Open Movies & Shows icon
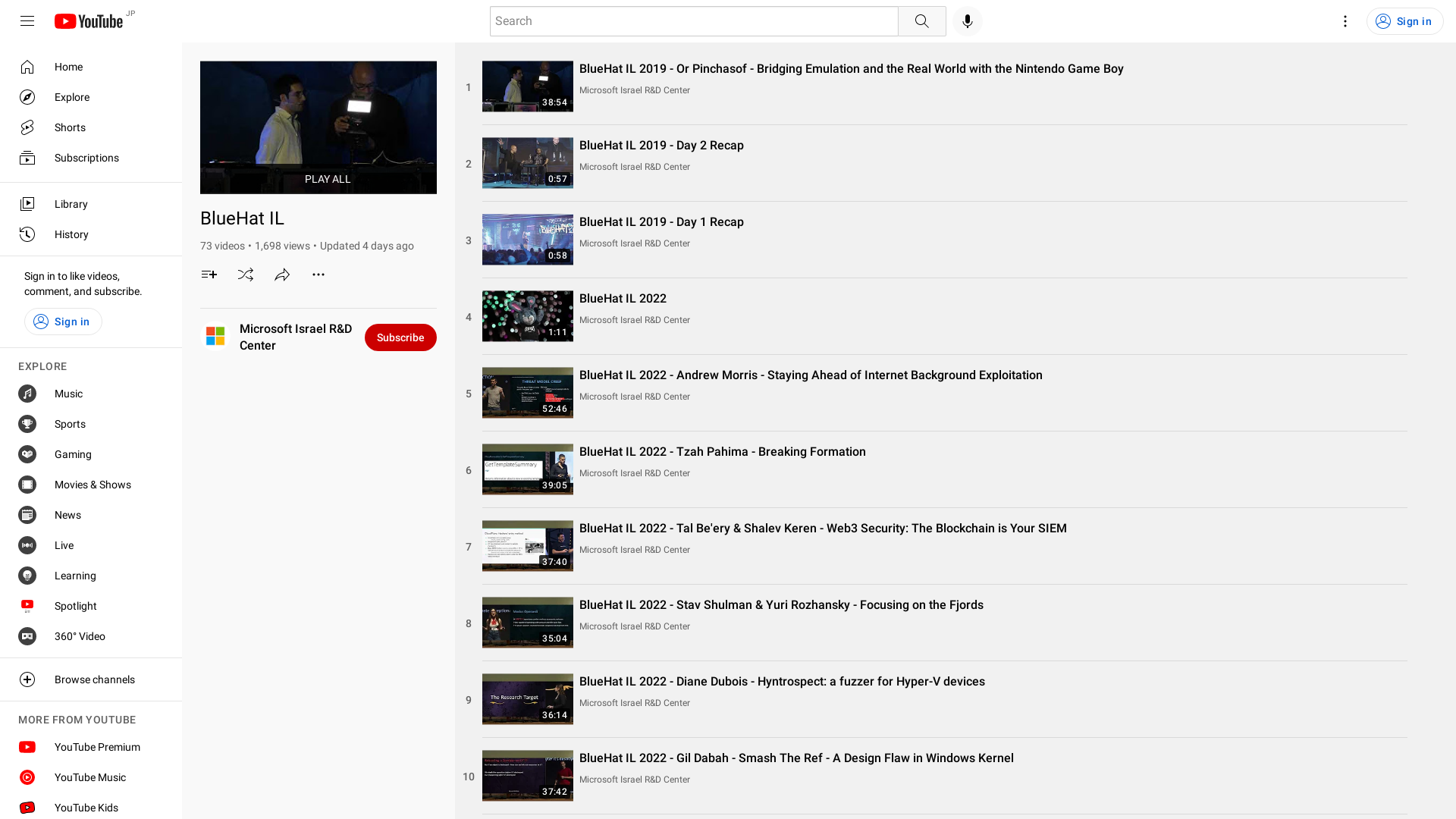The image size is (1456, 819). point(27,485)
